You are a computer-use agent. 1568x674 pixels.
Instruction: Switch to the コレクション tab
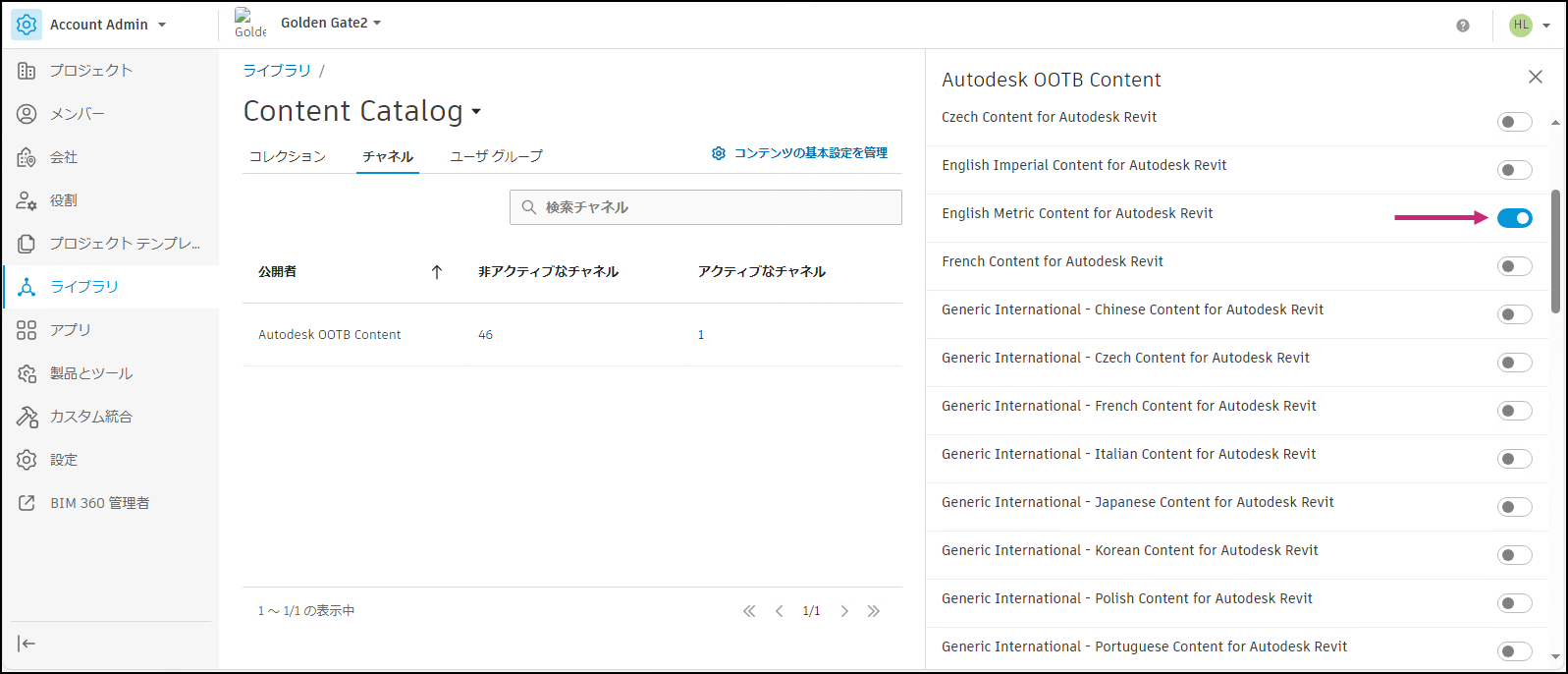coord(287,156)
